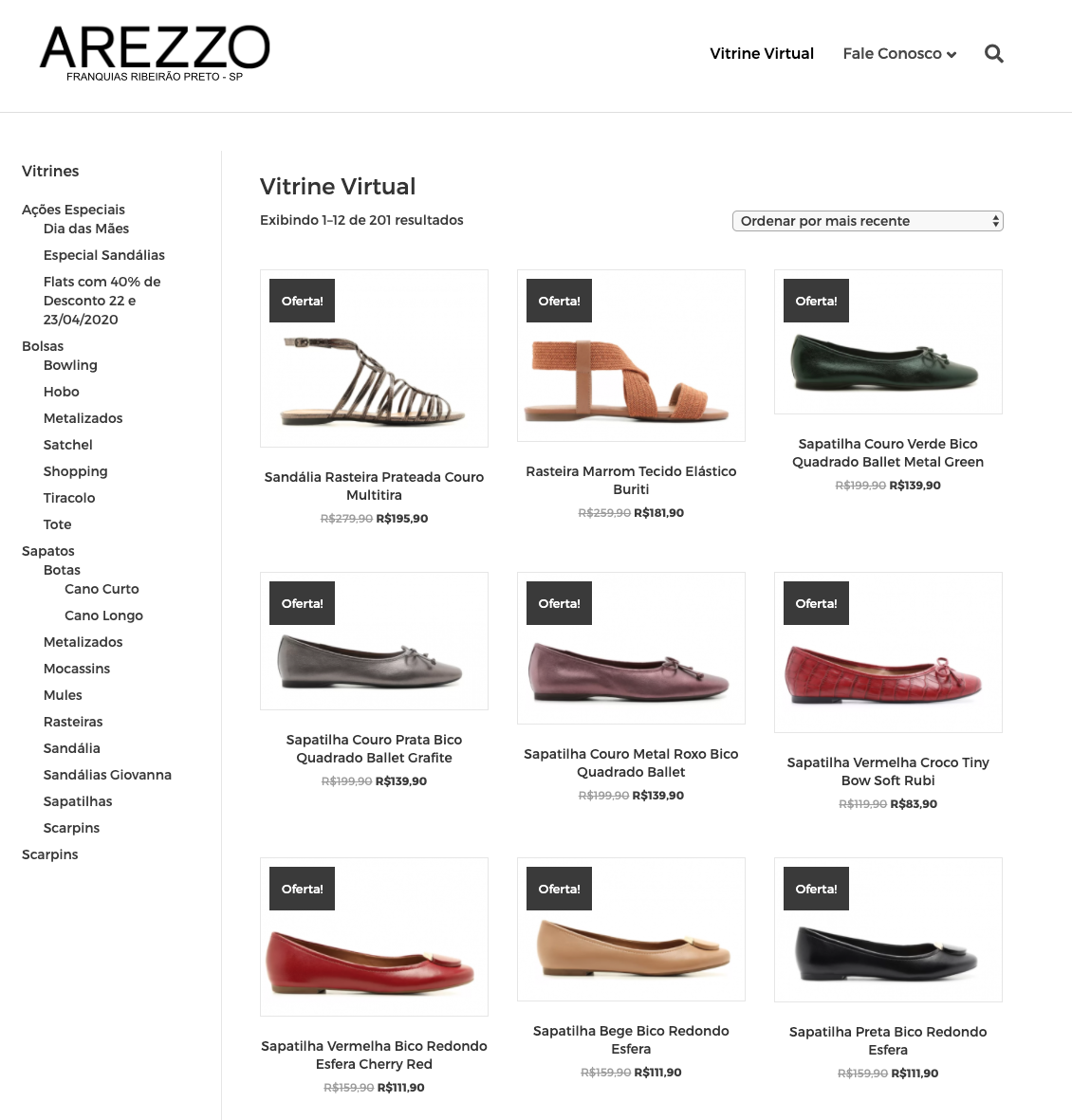The width and height of the screenshot is (1072, 1120).
Task: Open the Ordenar por mais recente dropdown
Action: click(x=868, y=221)
